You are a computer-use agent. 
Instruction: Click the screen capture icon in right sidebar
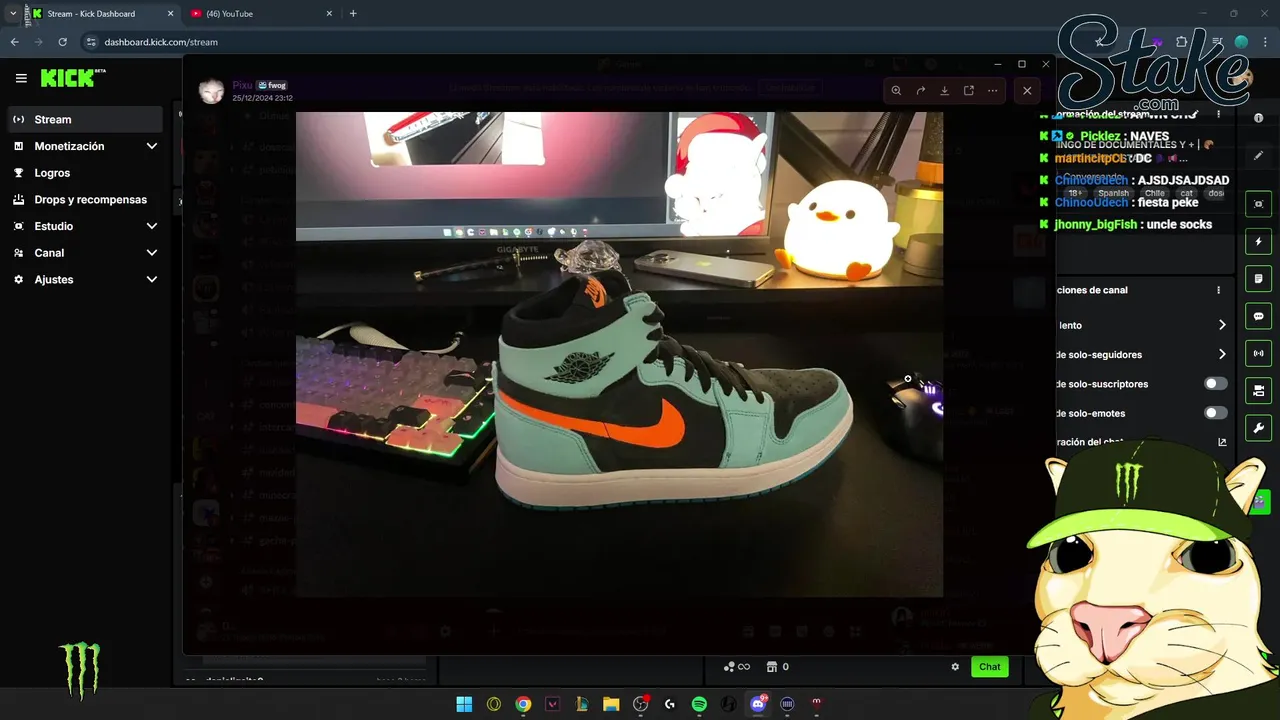coord(1259,204)
